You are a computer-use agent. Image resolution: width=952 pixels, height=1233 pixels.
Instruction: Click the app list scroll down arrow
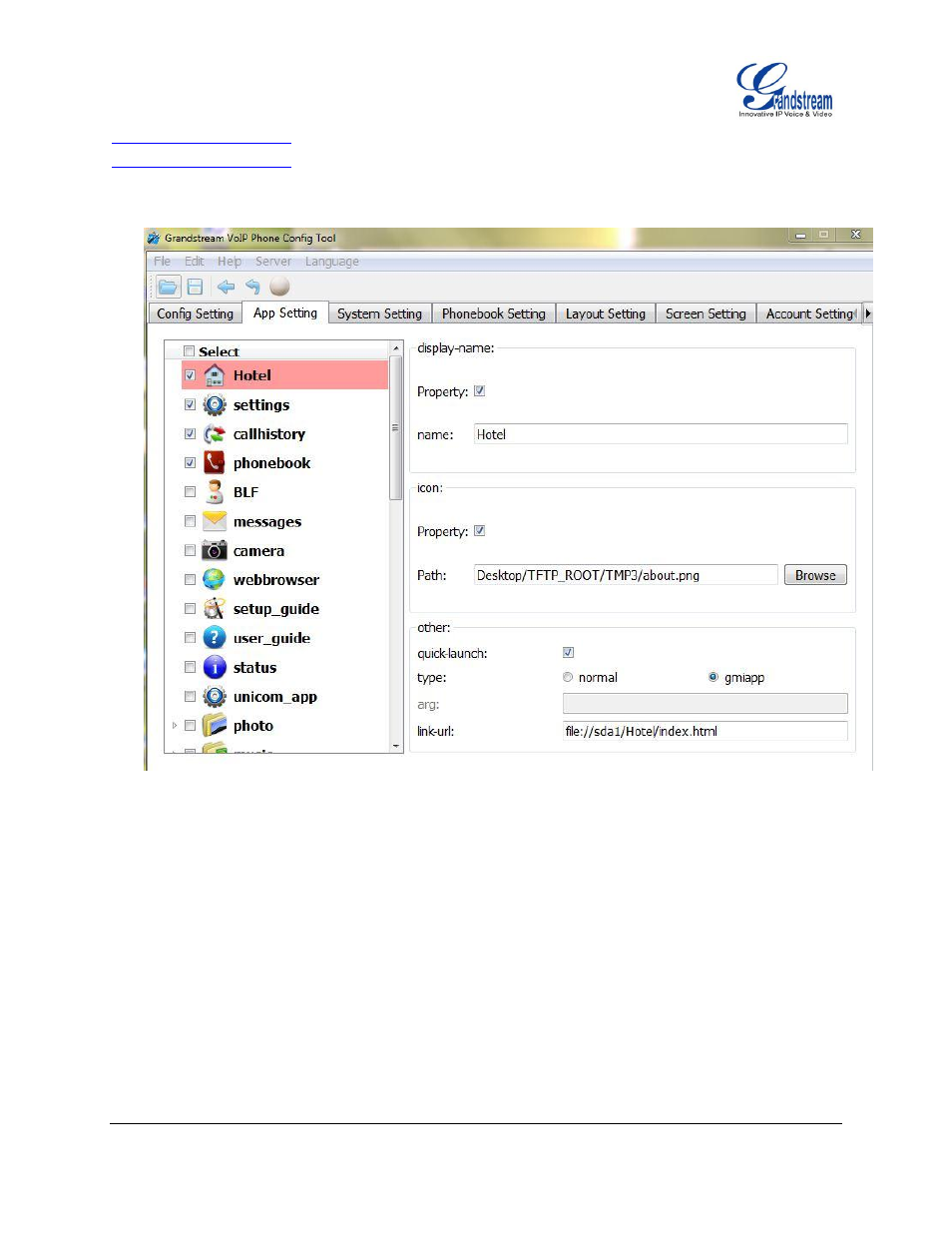396,746
